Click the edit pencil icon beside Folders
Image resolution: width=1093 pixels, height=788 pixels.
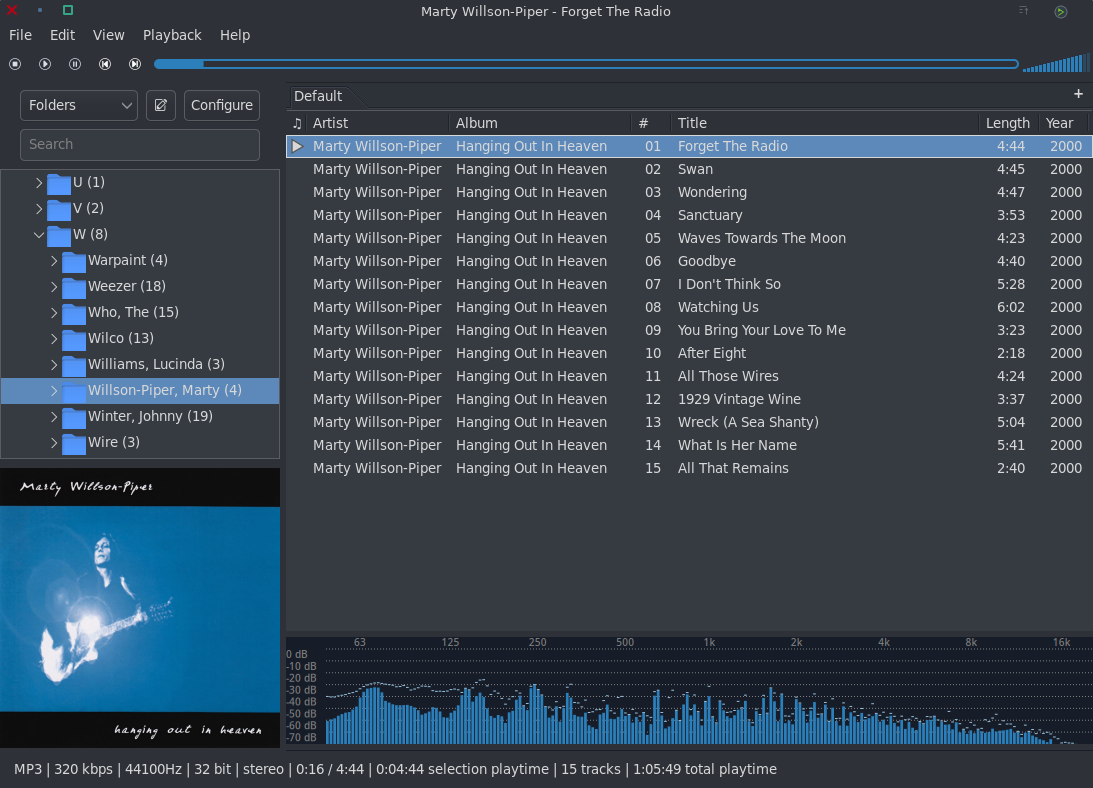[161, 105]
